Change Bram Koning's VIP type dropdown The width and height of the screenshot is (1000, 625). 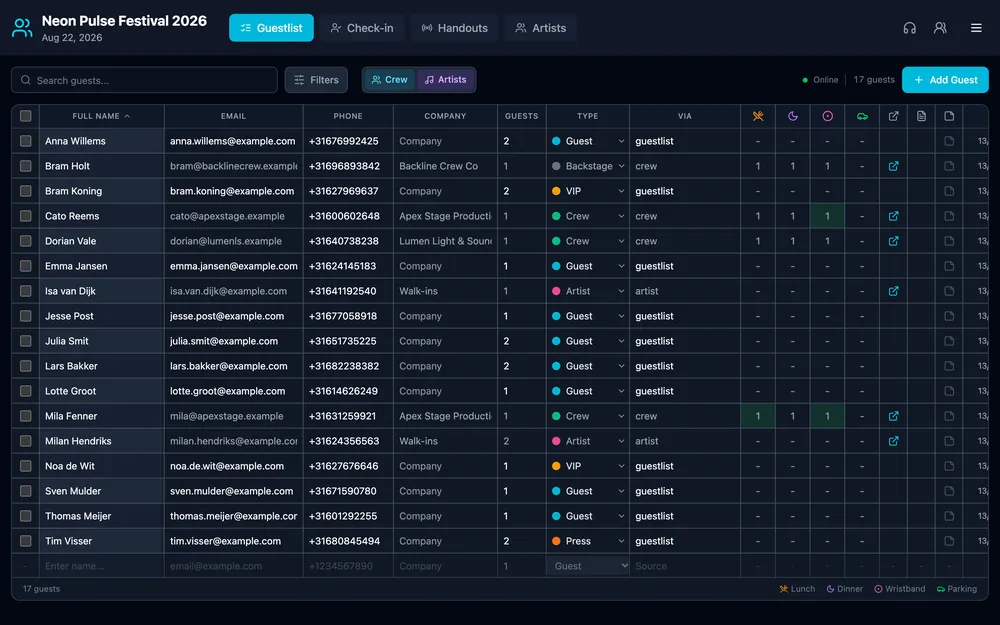point(588,191)
